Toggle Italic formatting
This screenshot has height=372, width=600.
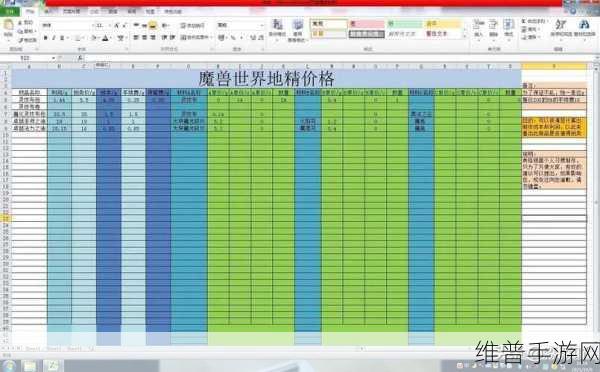54,38
